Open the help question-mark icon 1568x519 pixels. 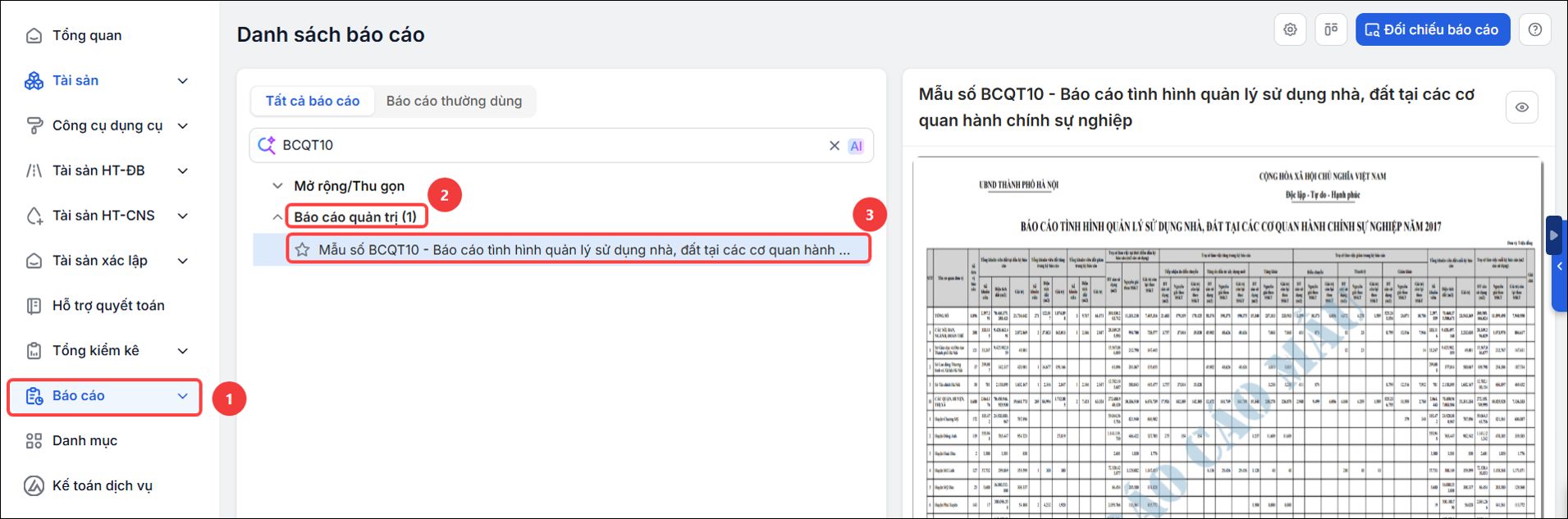pos(1535,30)
